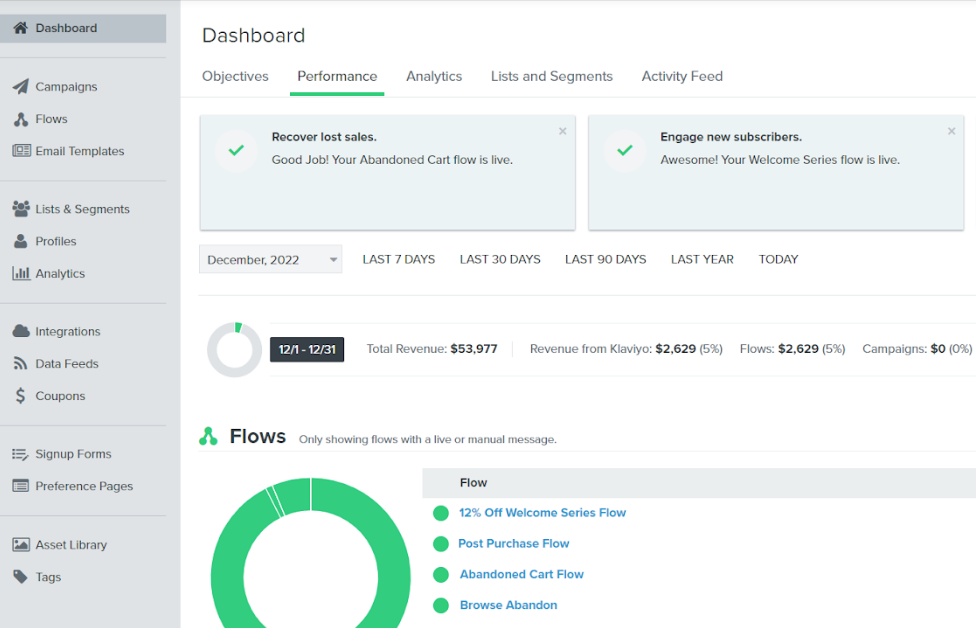Screen dimensions: 976x628
Task: Click the Analytics bar chart icon
Action: (x=21, y=273)
